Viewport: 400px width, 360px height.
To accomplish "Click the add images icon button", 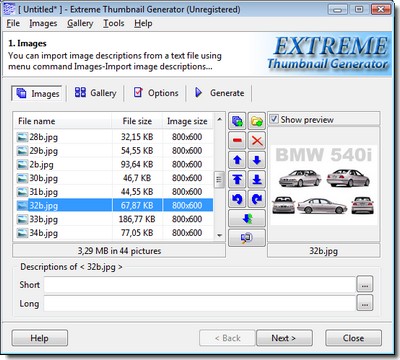I will coord(237,121).
